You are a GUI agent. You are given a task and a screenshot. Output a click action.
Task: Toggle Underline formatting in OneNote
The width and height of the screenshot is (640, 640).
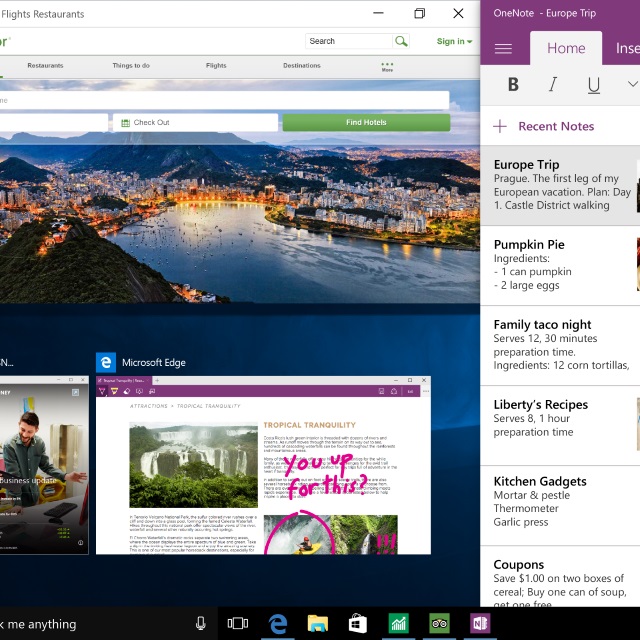(x=593, y=85)
